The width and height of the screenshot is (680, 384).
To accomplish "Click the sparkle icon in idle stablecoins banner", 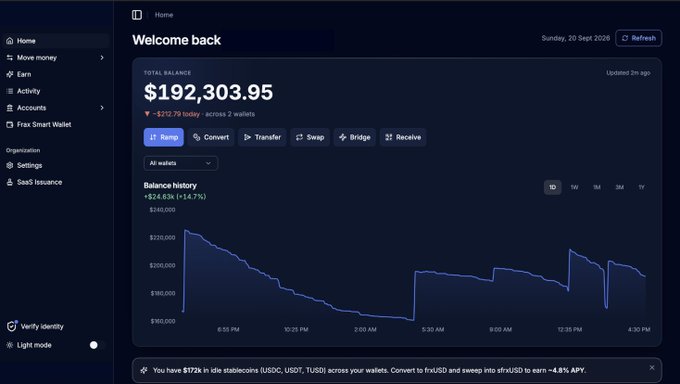I will 144,370.
